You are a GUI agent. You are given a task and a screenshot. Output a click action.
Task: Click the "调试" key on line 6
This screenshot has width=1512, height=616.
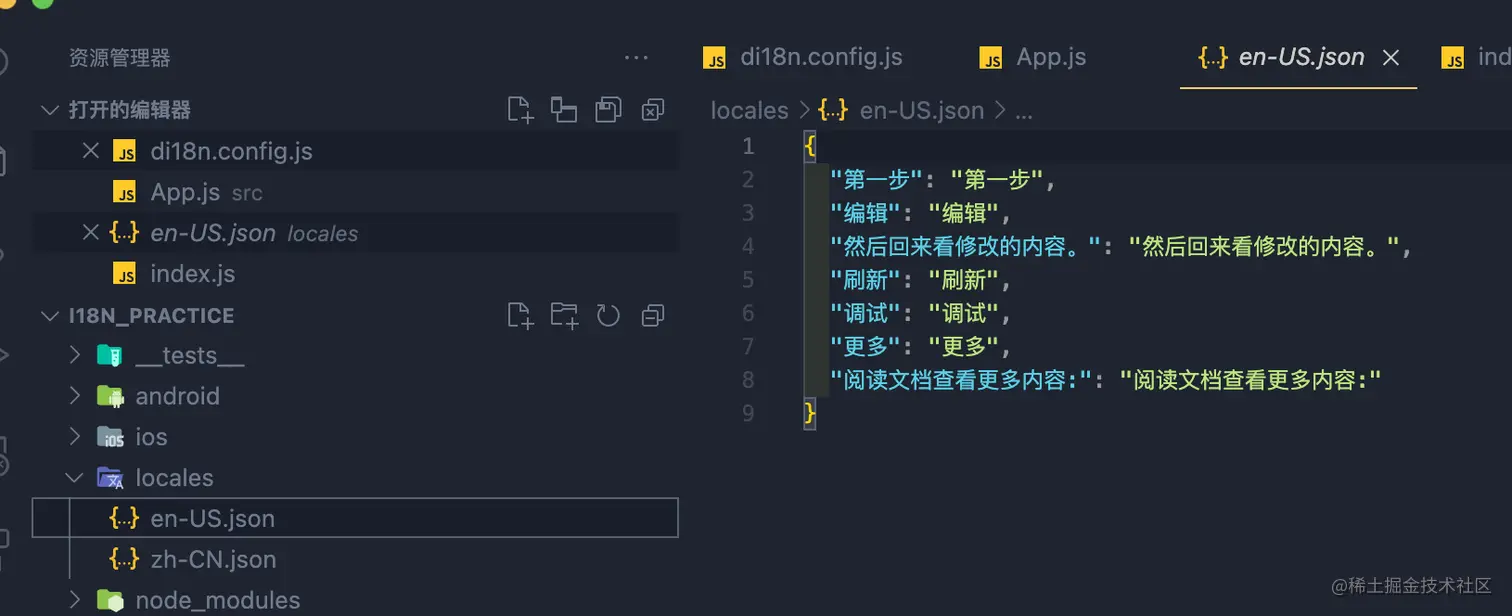[x=864, y=313]
